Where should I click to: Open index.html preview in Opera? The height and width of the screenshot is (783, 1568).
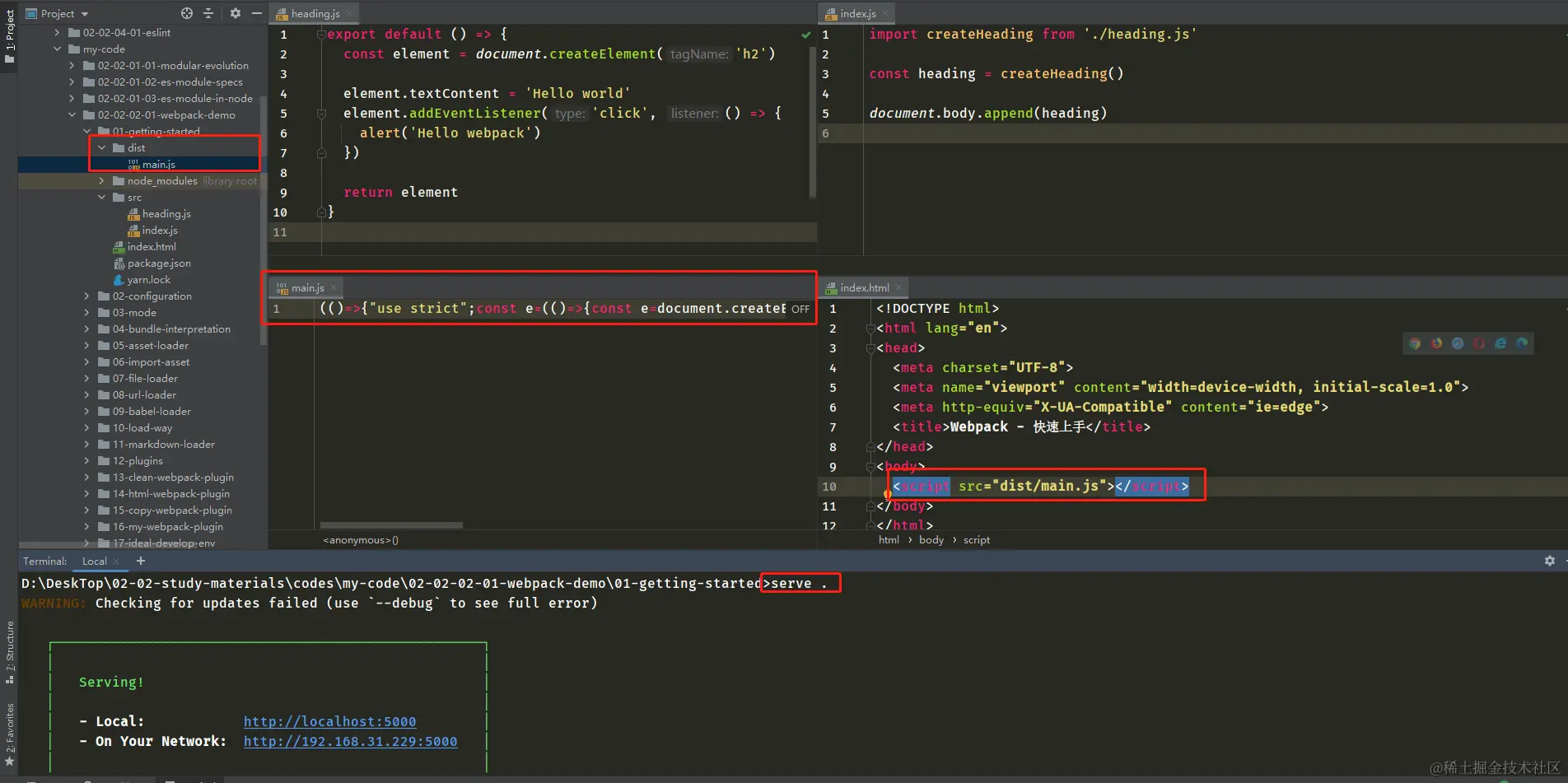coord(1479,343)
